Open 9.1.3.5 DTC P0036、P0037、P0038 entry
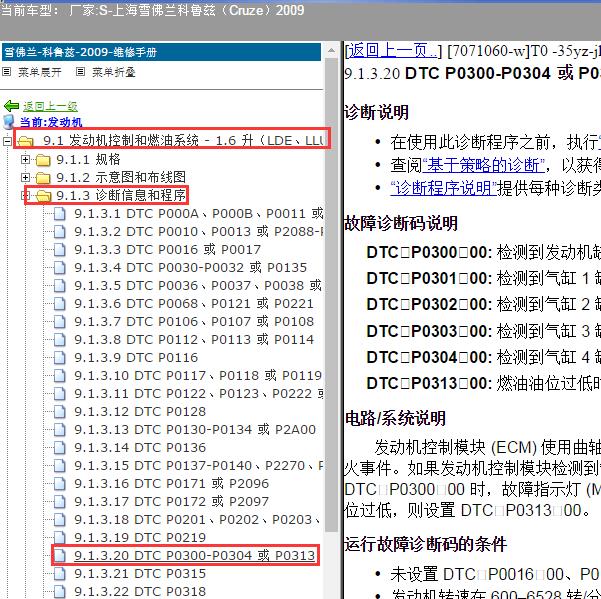 coord(198,286)
